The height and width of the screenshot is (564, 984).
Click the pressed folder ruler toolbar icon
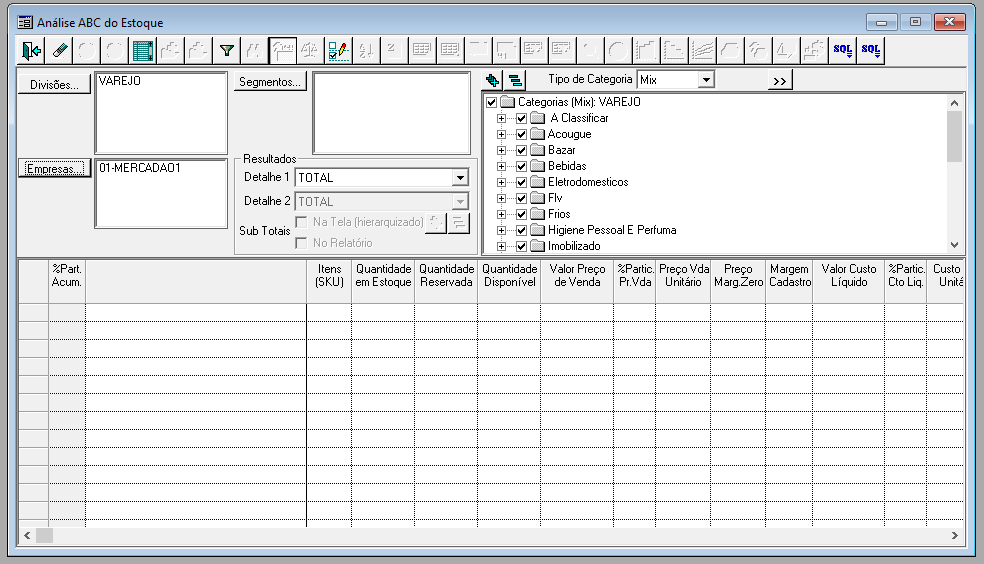click(x=282, y=50)
